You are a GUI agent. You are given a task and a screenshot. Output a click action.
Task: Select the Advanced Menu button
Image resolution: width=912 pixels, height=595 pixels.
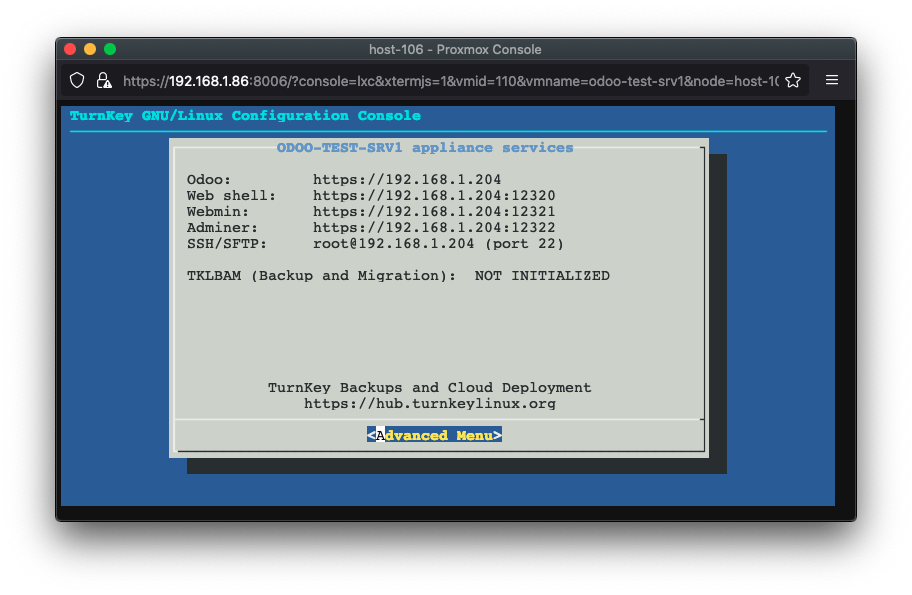point(434,435)
